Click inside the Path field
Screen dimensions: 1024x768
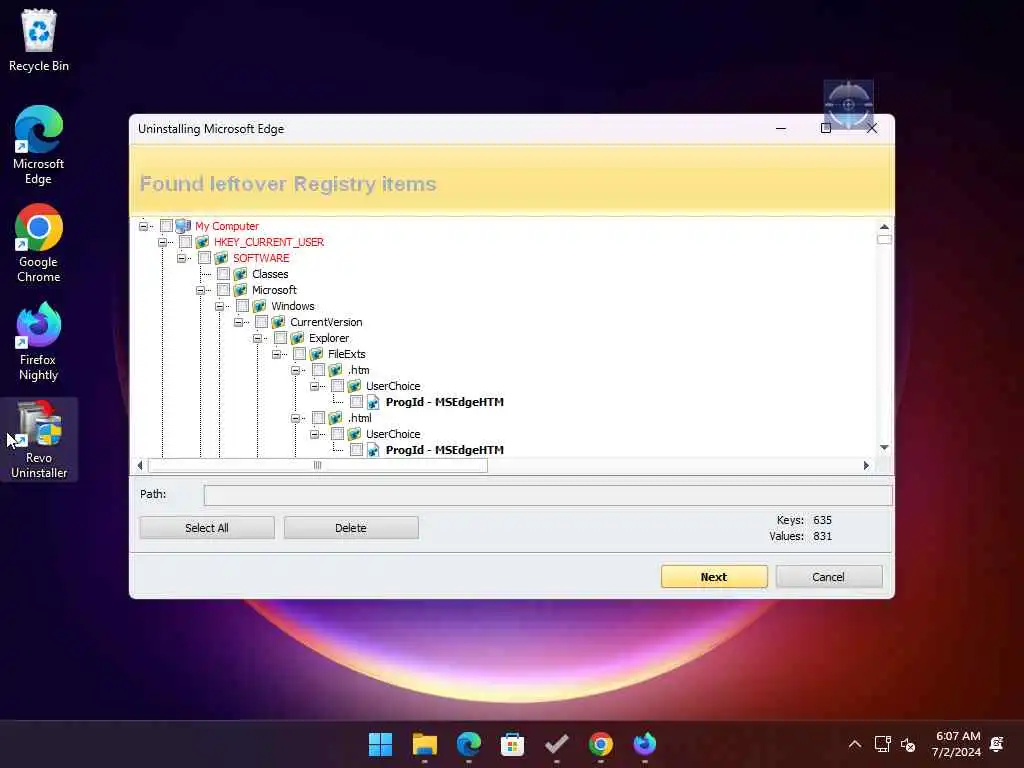click(548, 495)
